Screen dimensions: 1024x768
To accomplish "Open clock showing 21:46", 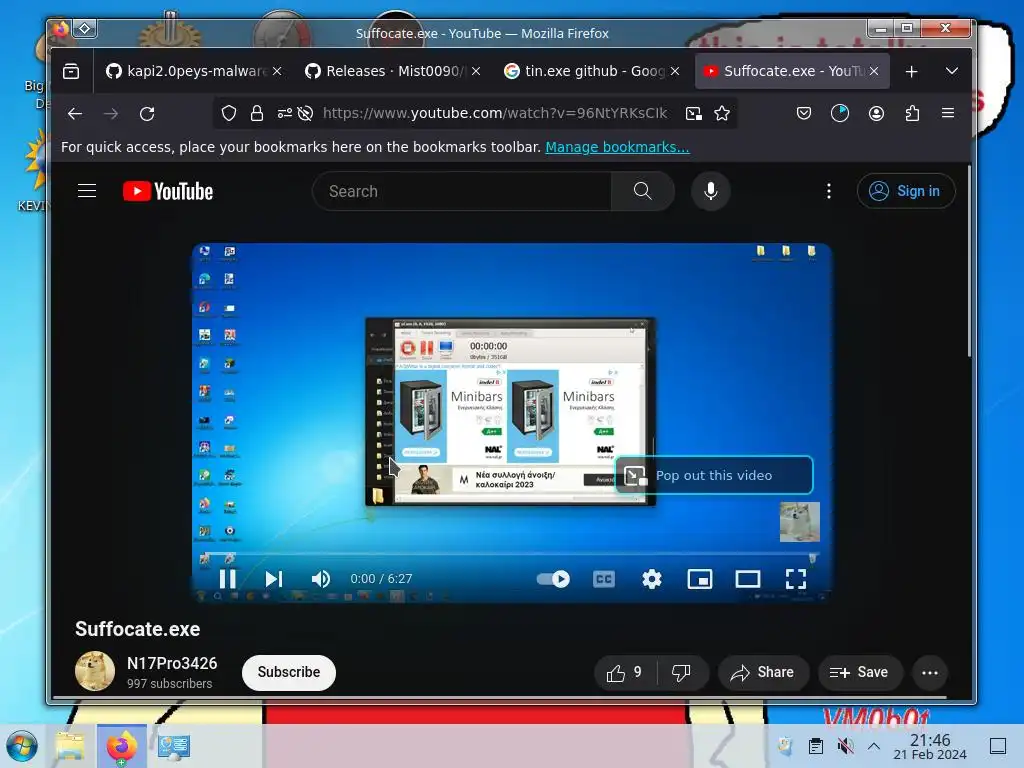I will coord(930,746).
